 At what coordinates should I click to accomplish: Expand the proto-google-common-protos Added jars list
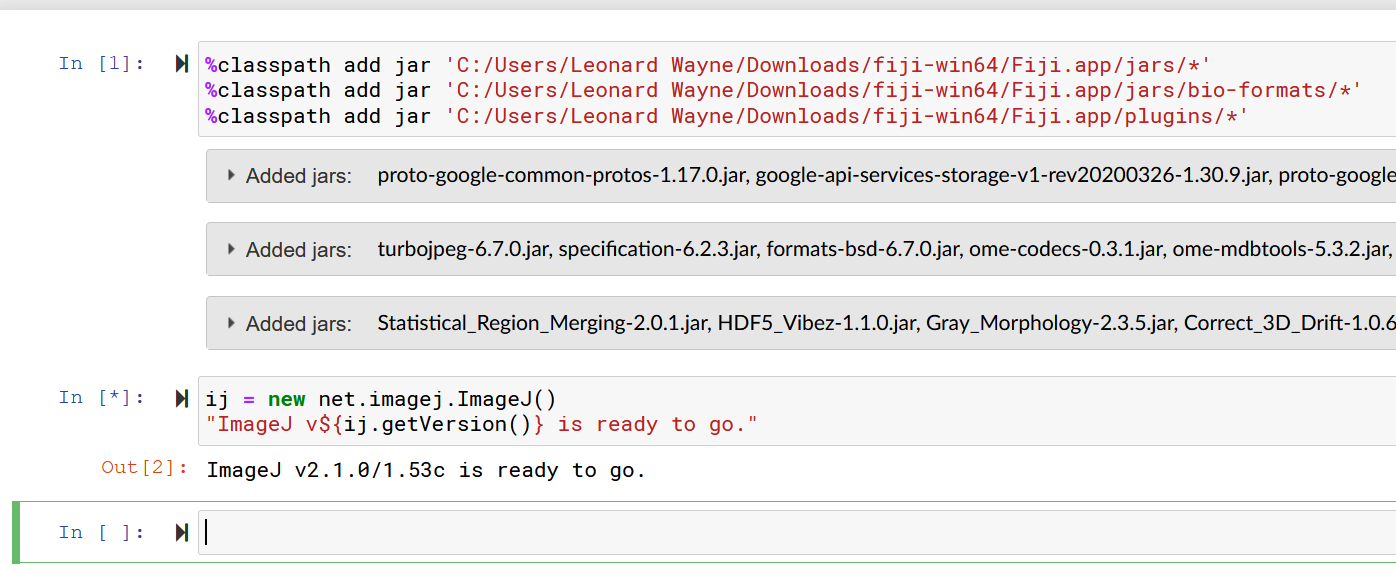coord(231,176)
